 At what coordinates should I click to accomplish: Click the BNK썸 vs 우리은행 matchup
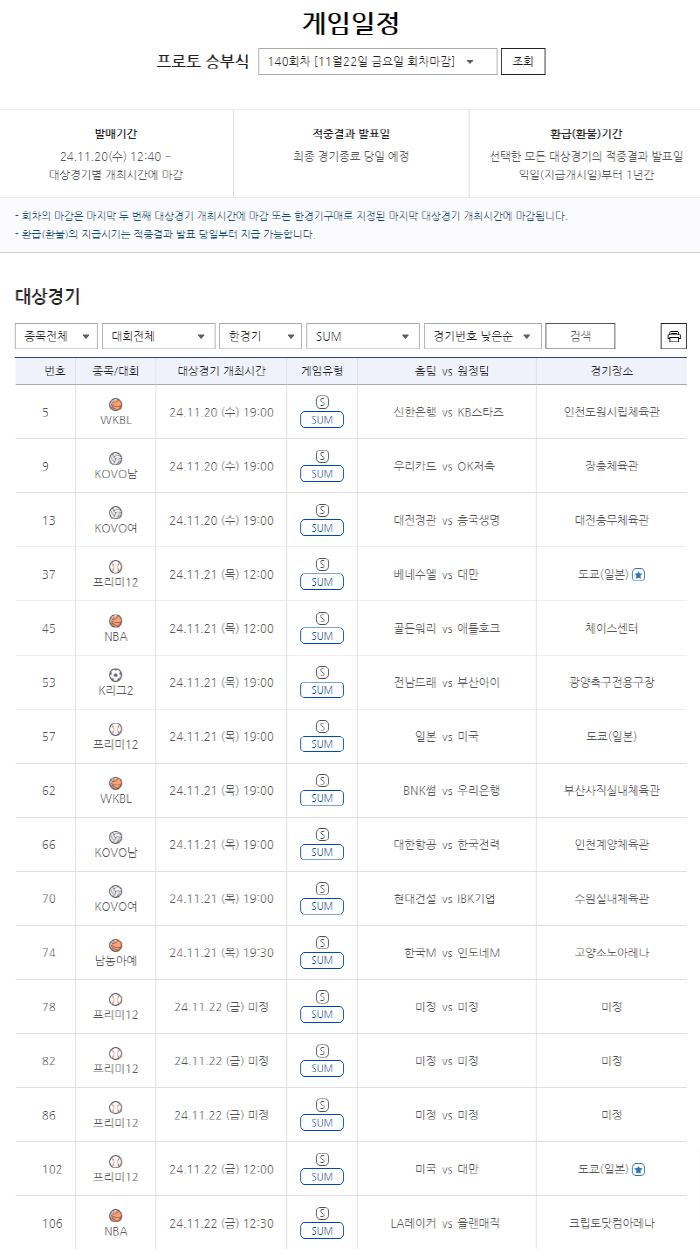click(x=452, y=790)
